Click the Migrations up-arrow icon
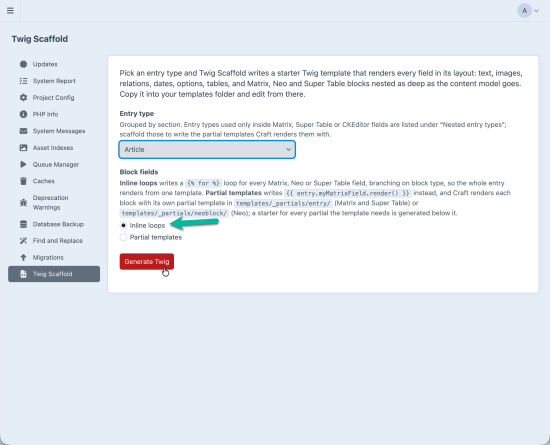This screenshot has width=550, height=445. coord(23,257)
